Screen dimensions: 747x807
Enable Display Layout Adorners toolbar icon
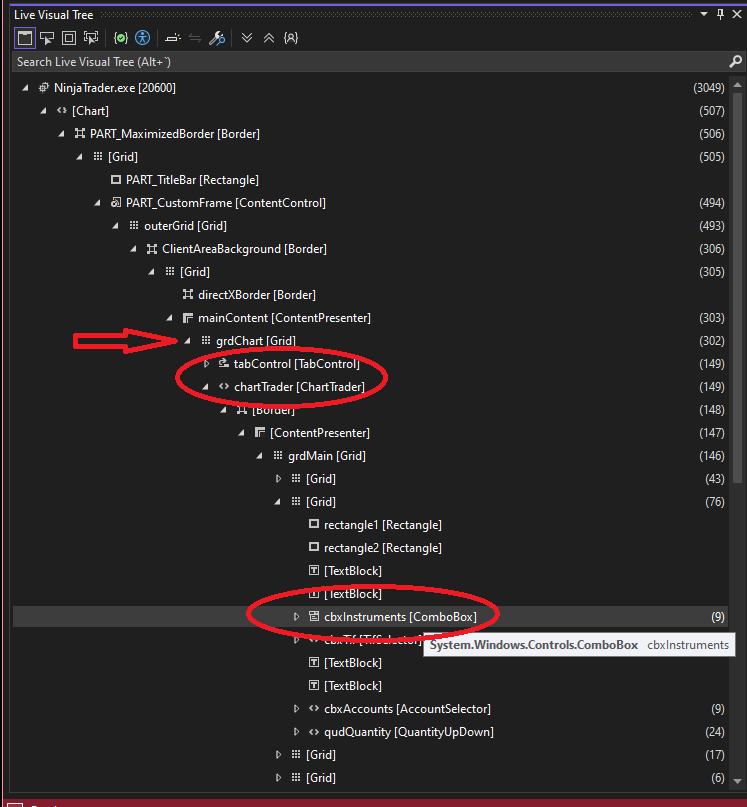[x=69, y=38]
